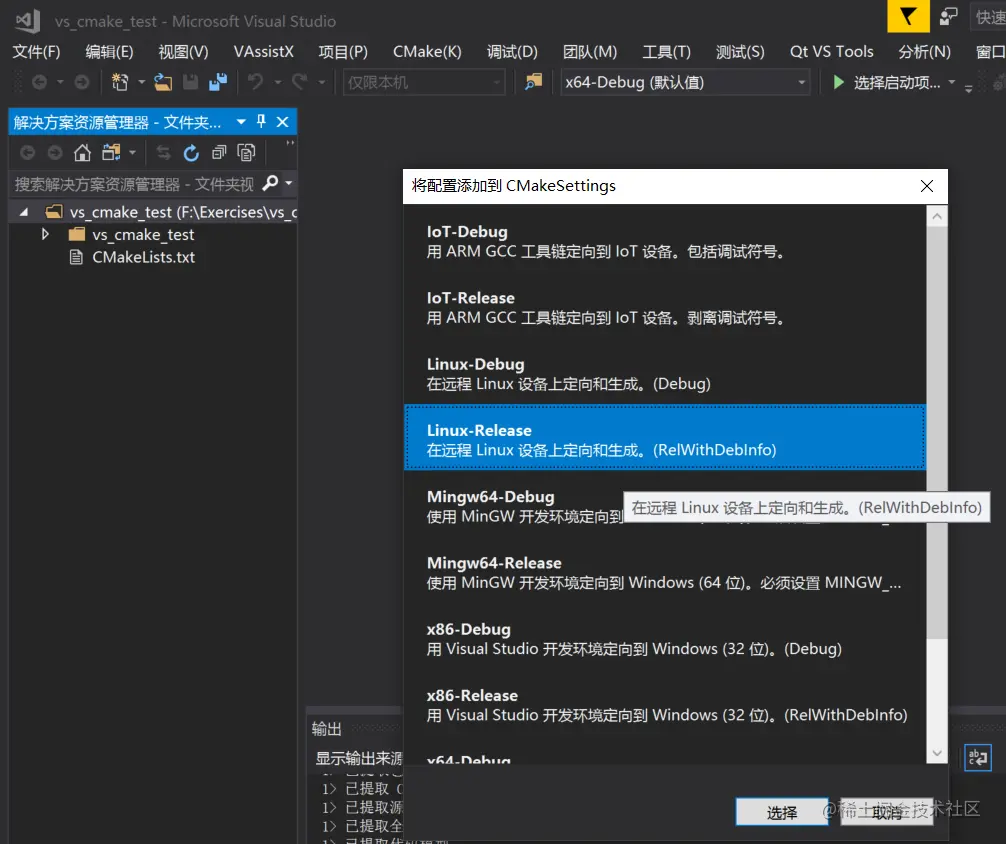1006x844 pixels.
Task: Click the new project toolbar icon
Action: 120,82
